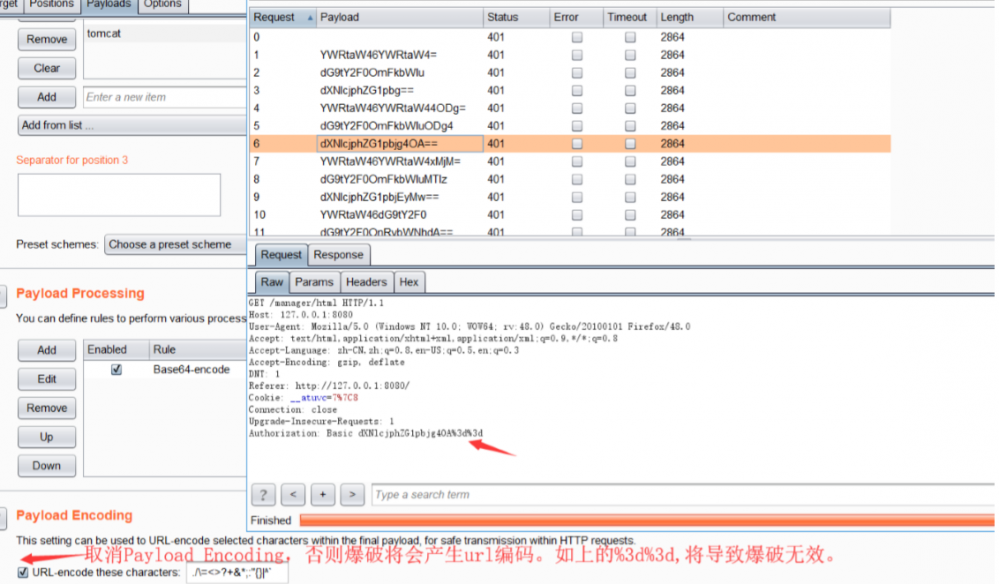Image resolution: width=999 pixels, height=584 pixels.
Task: Toggle Error checkbox for request 0
Action: 577,38
